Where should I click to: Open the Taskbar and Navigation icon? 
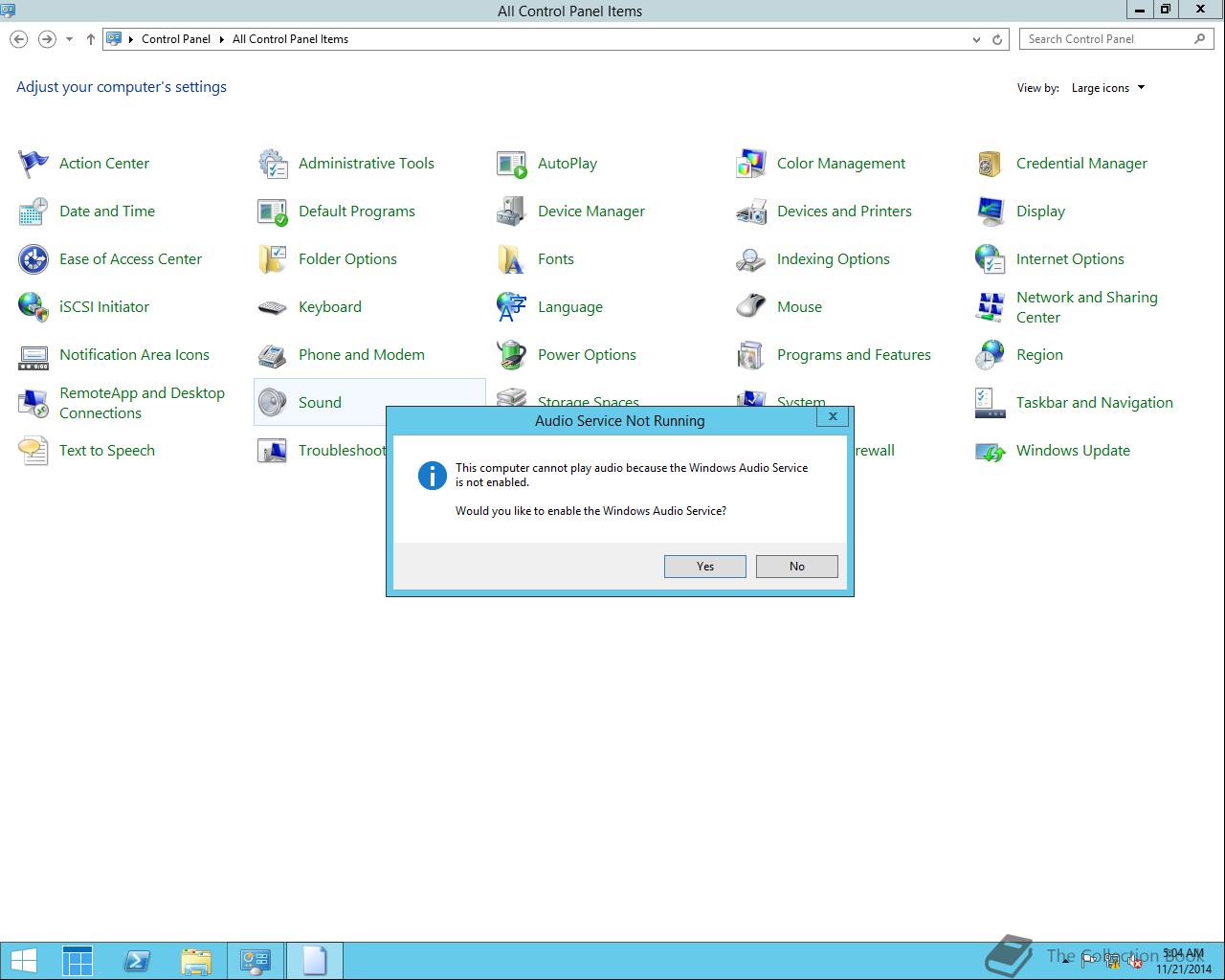[991, 403]
